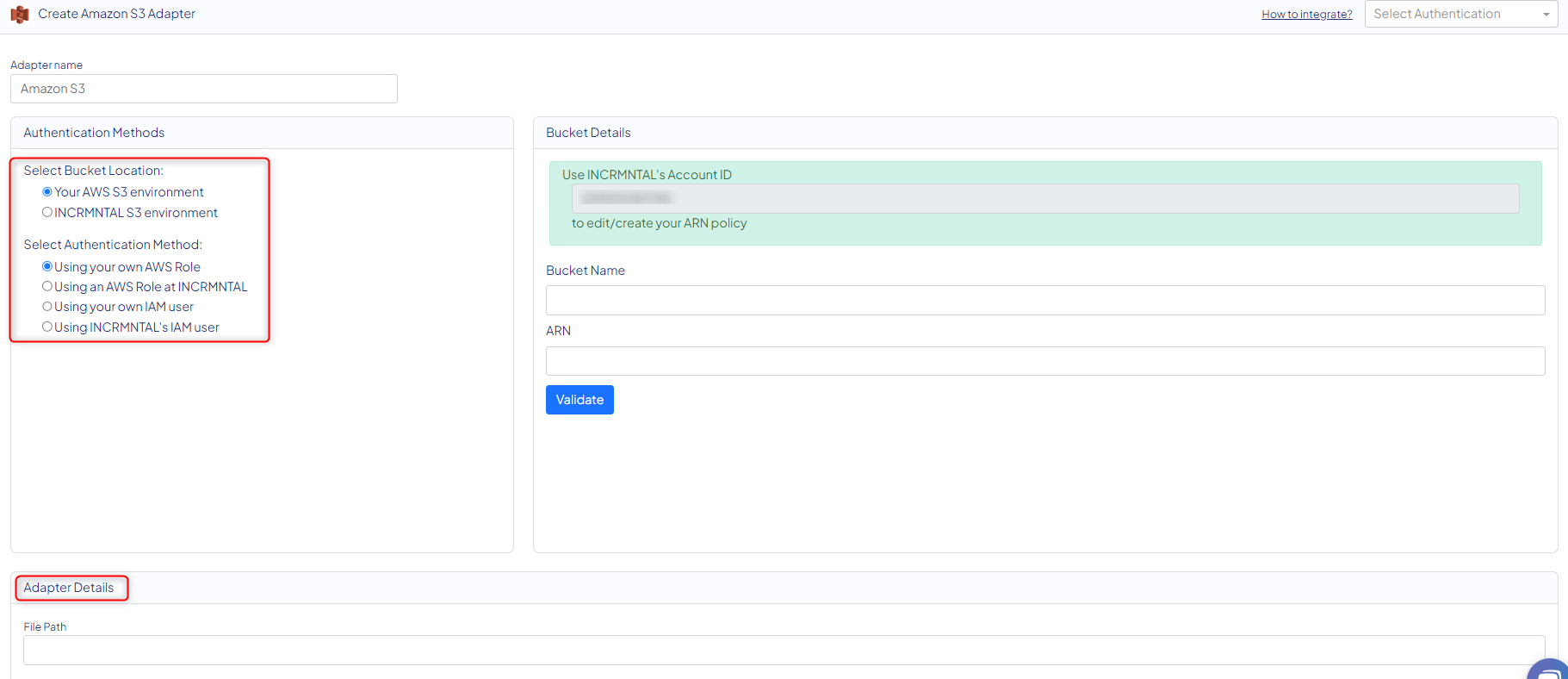Image resolution: width=1568 pixels, height=679 pixels.
Task: Choose Using your own AWS Role
Action: point(47,267)
